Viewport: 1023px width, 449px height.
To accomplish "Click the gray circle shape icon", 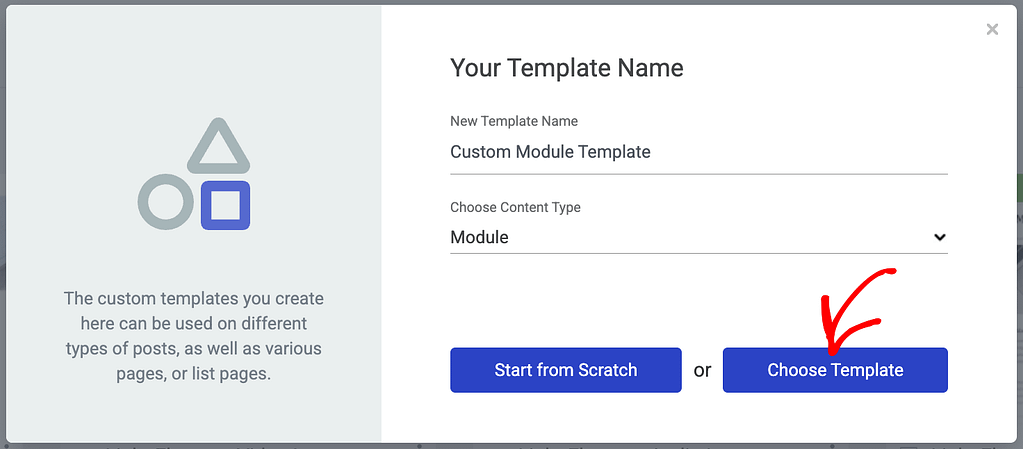I will (x=165, y=202).
